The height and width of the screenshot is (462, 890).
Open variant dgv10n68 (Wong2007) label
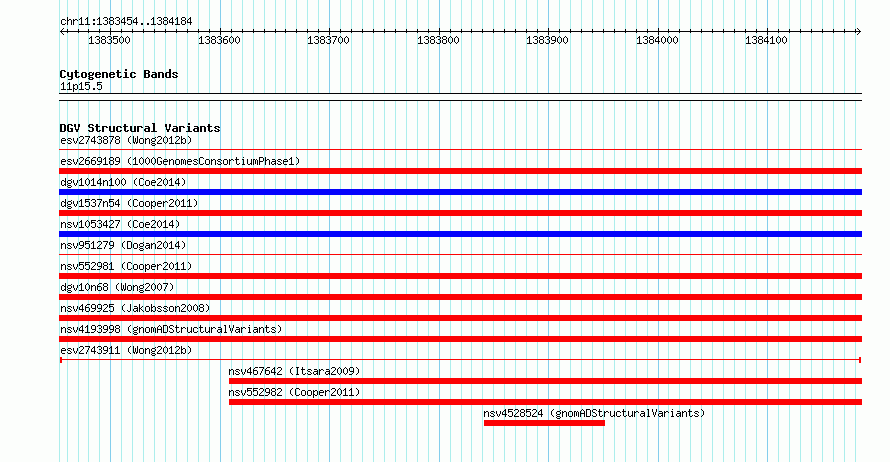coord(117,287)
